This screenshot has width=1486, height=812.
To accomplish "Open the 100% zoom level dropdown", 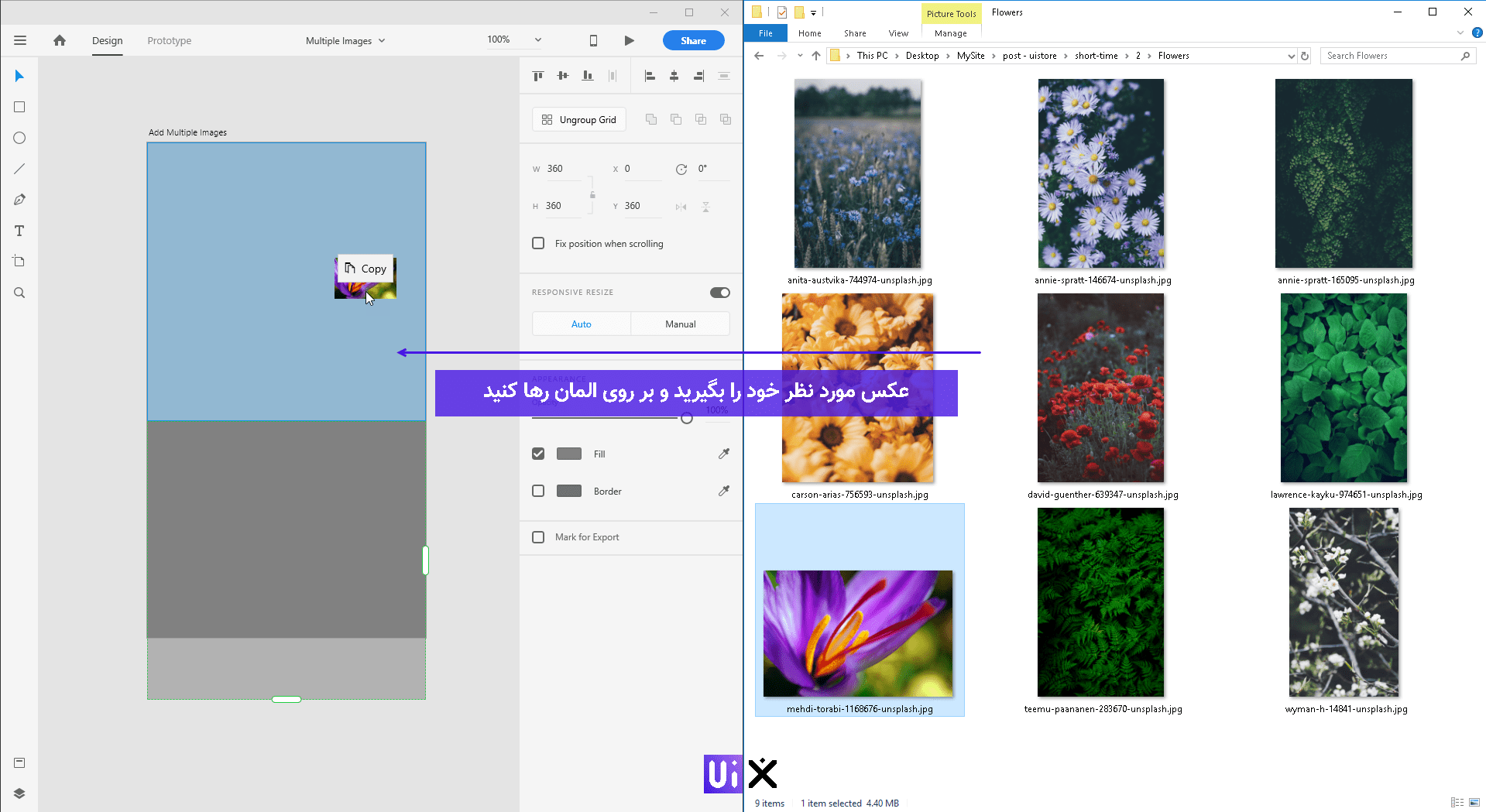I will tap(538, 40).
